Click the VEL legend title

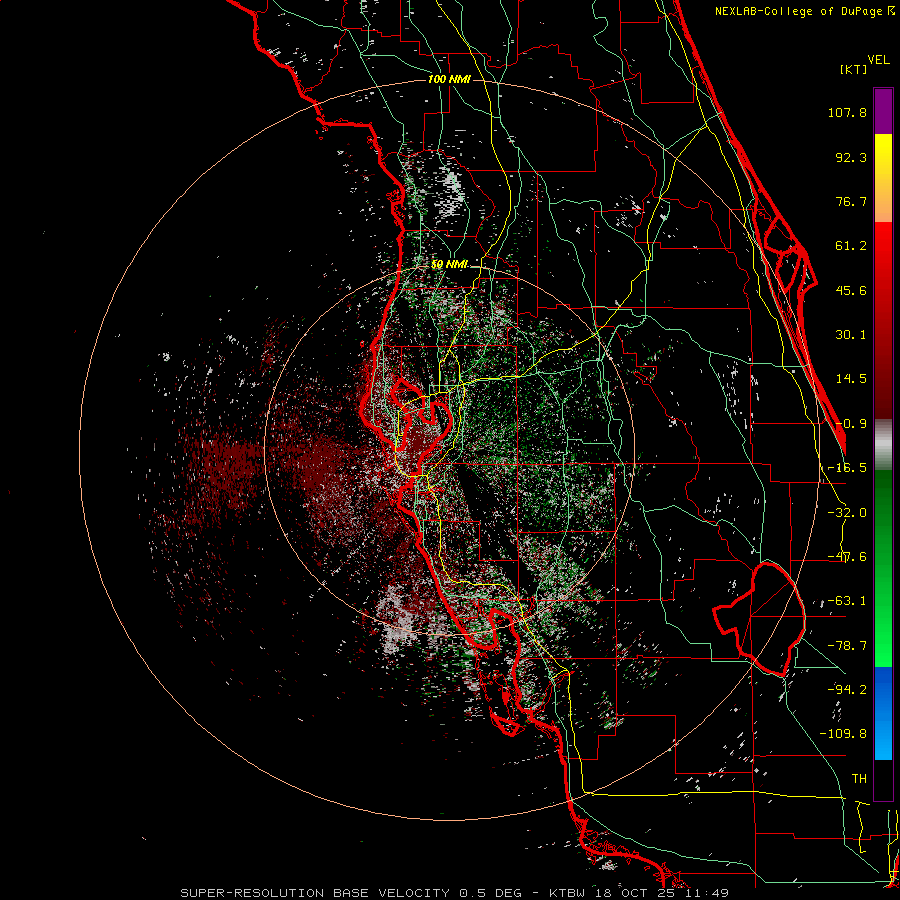point(878,60)
